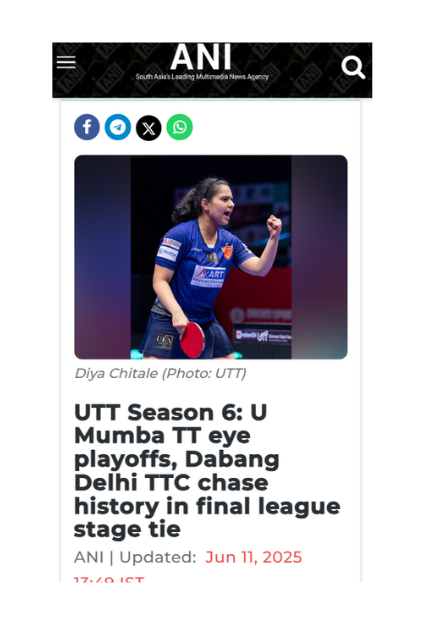Click the red paddle in the photo
Viewport: 425px width, 625px height.
[192, 340]
